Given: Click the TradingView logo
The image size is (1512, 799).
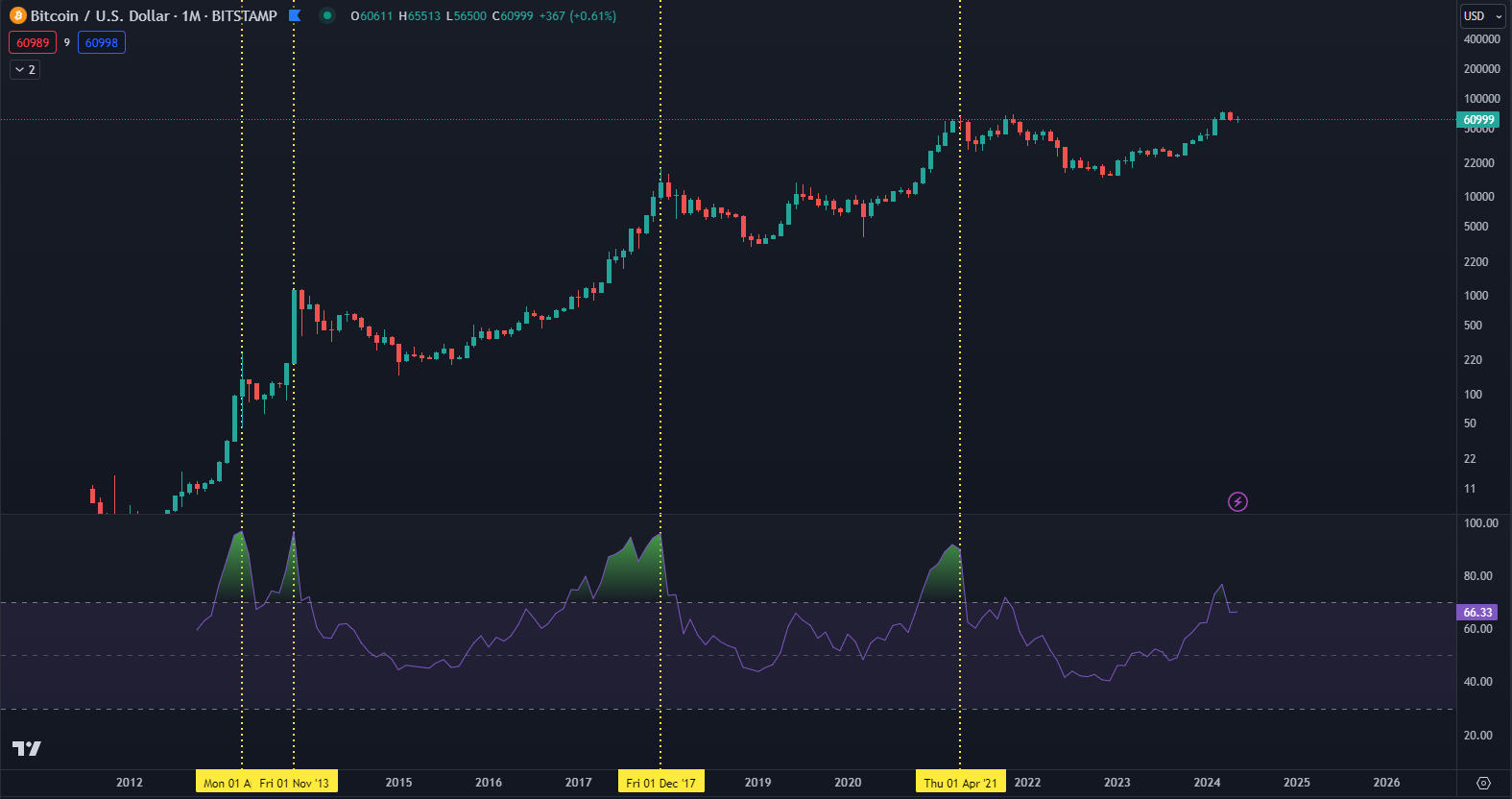Looking at the screenshot, I should click(27, 748).
